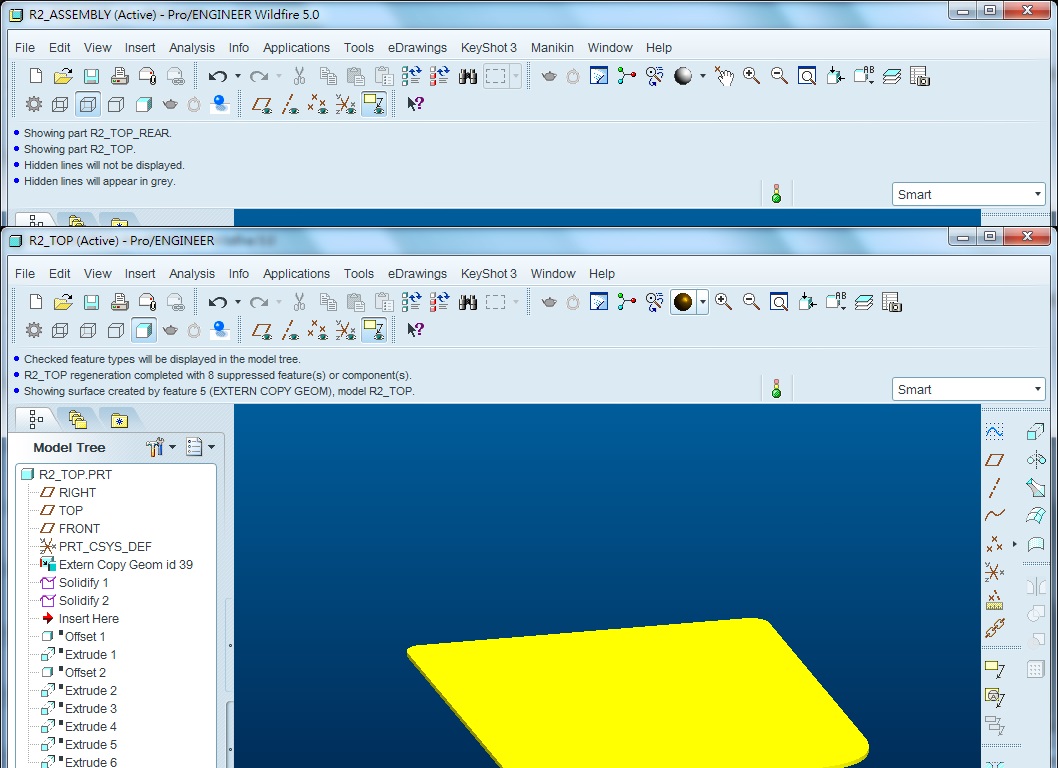Toggle datum planes display in R2_TOP window
Image resolution: width=1058 pixels, height=768 pixels.
[x=262, y=330]
